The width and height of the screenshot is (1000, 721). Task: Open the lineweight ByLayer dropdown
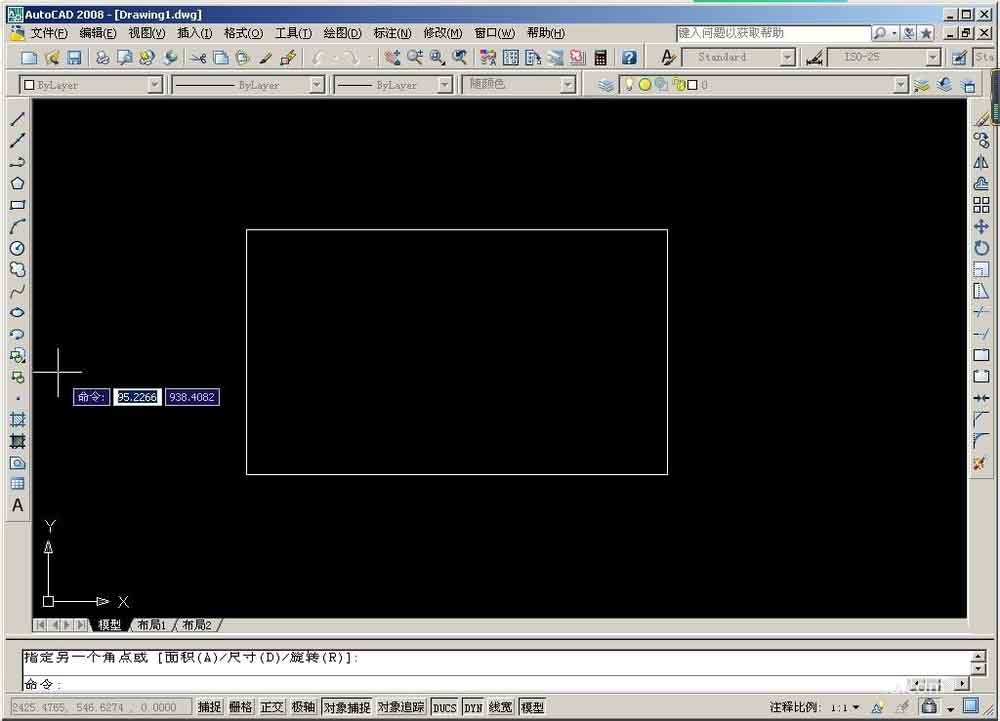point(445,85)
